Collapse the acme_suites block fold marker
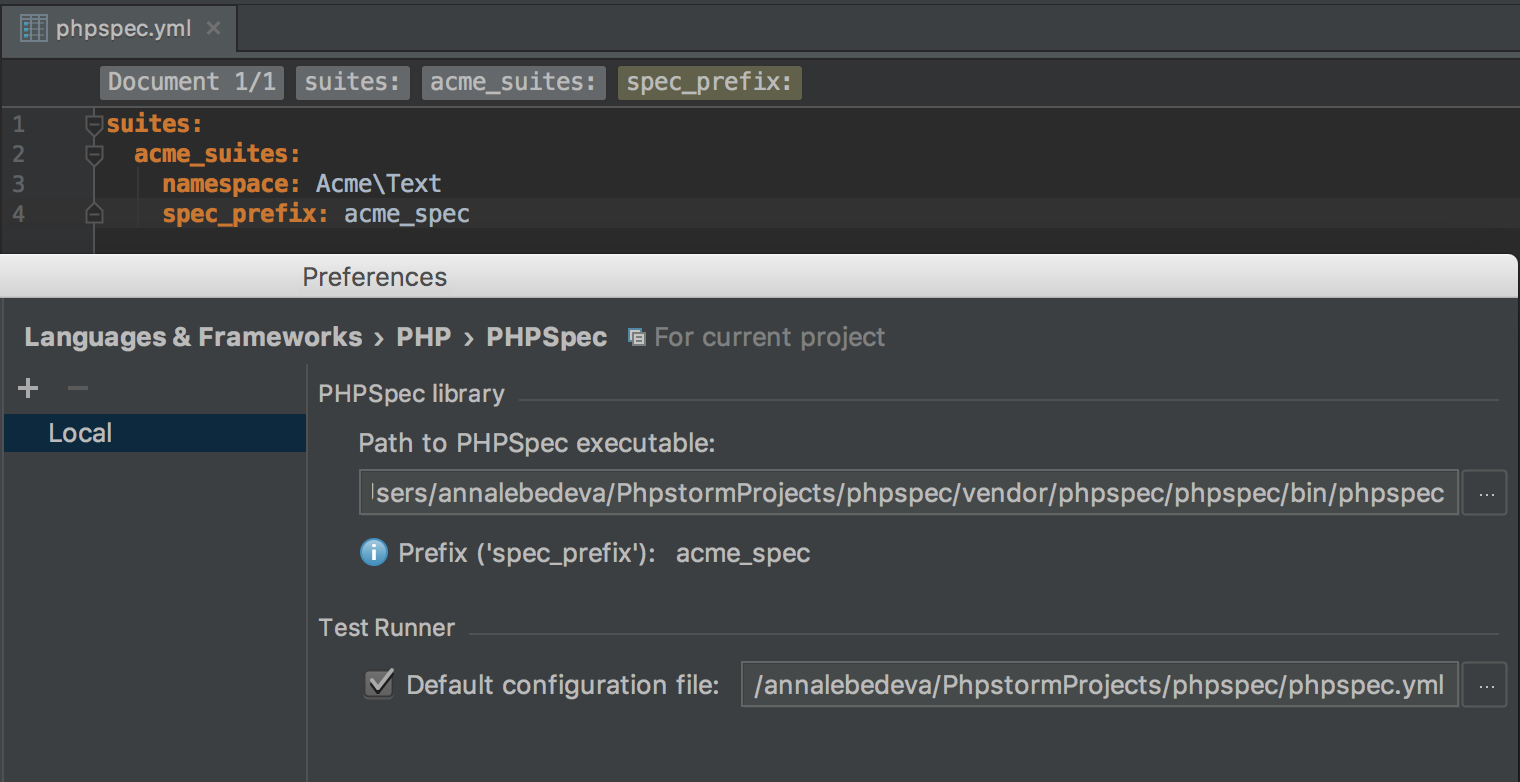1520x782 pixels. [94, 155]
